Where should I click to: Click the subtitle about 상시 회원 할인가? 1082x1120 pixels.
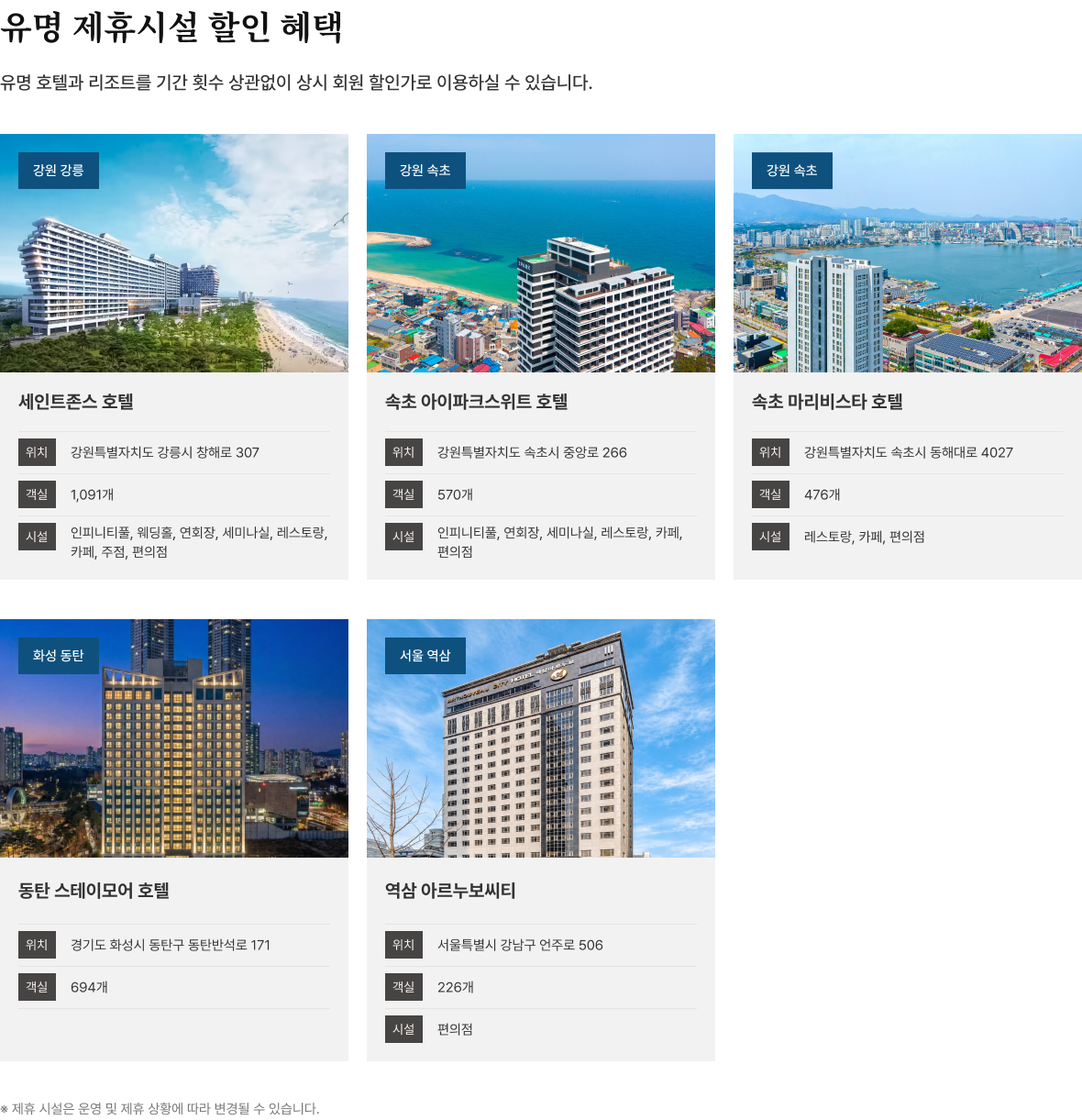pos(296,83)
